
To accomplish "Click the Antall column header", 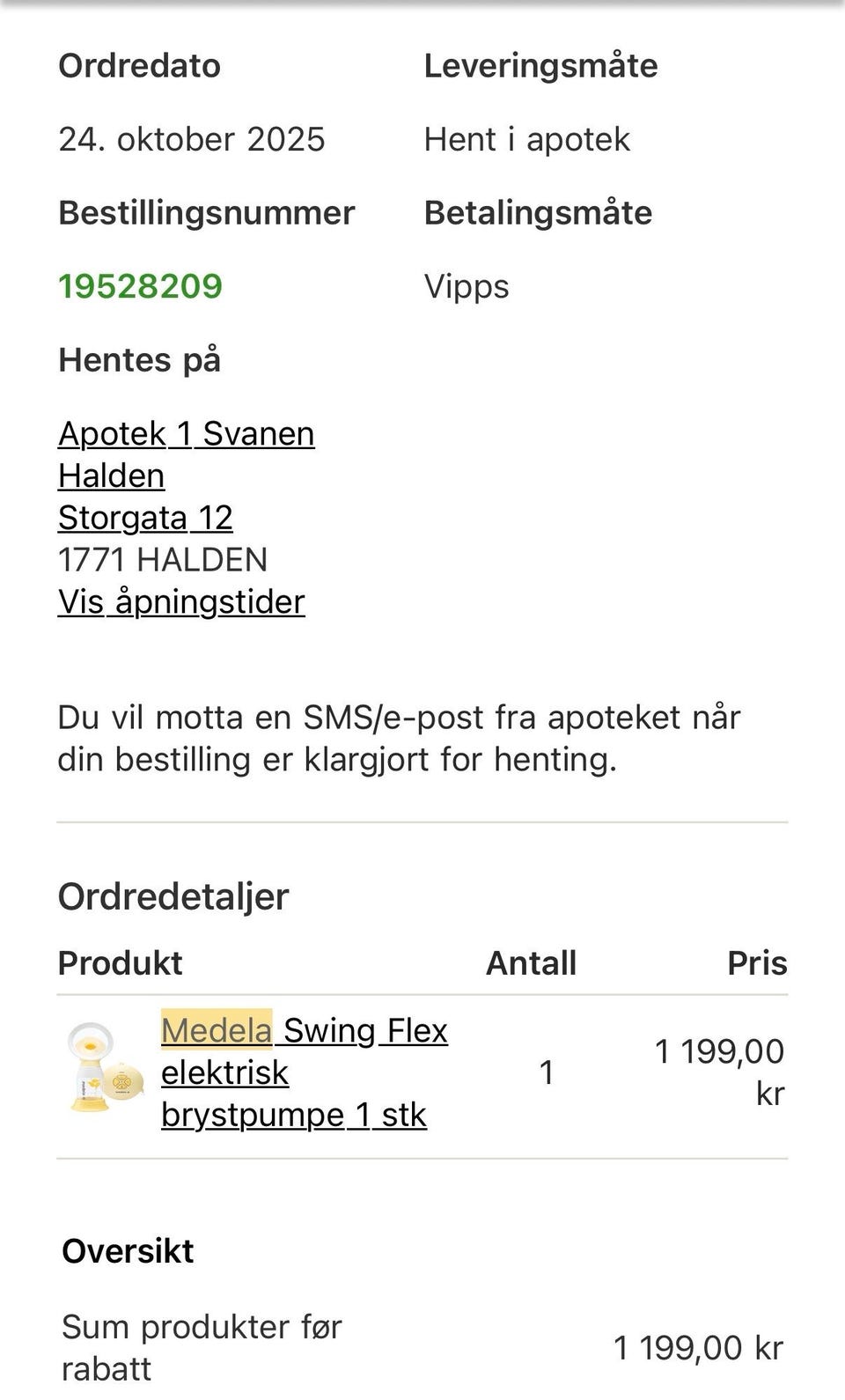I will tap(532, 963).
